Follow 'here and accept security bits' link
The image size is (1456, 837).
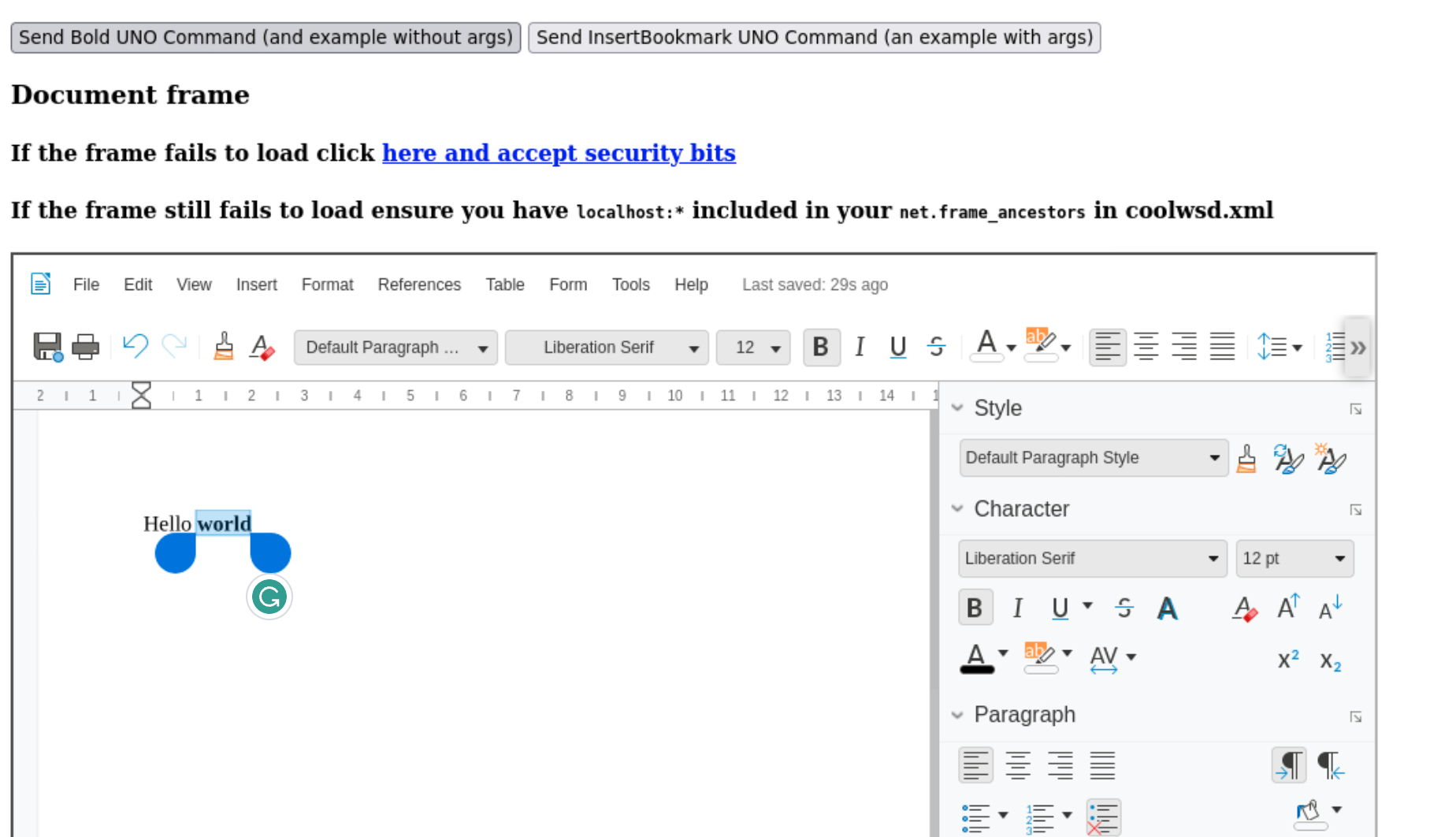click(559, 152)
